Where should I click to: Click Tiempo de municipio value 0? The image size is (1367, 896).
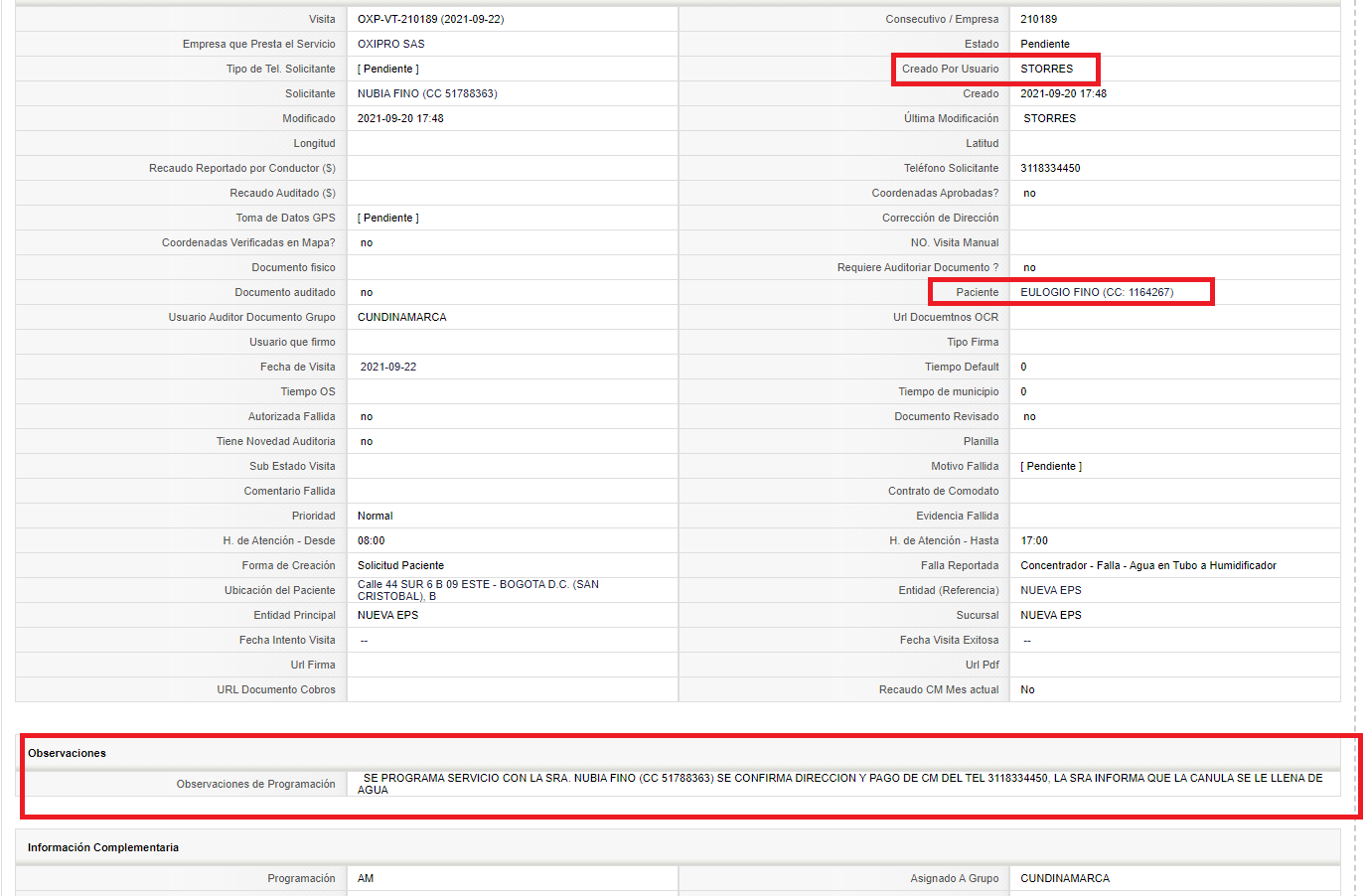pyautogui.click(x=1023, y=391)
